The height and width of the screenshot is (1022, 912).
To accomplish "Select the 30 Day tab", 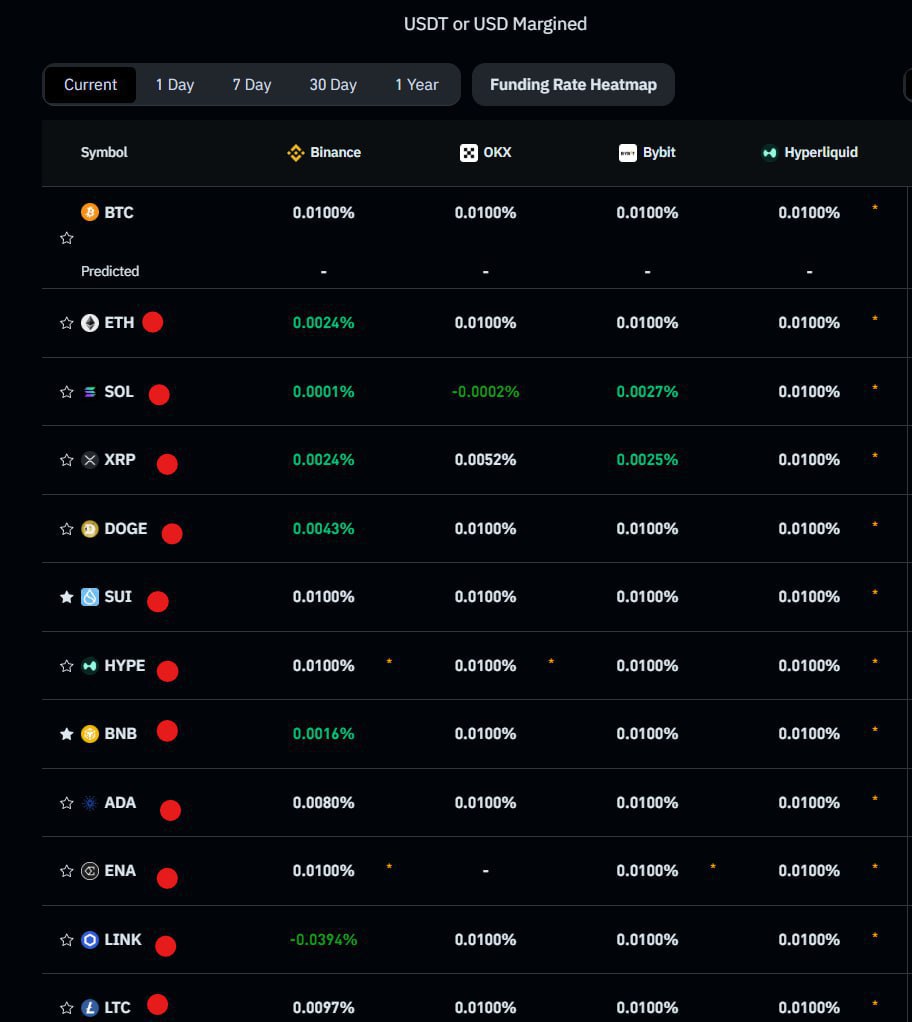I will (x=333, y=85).
